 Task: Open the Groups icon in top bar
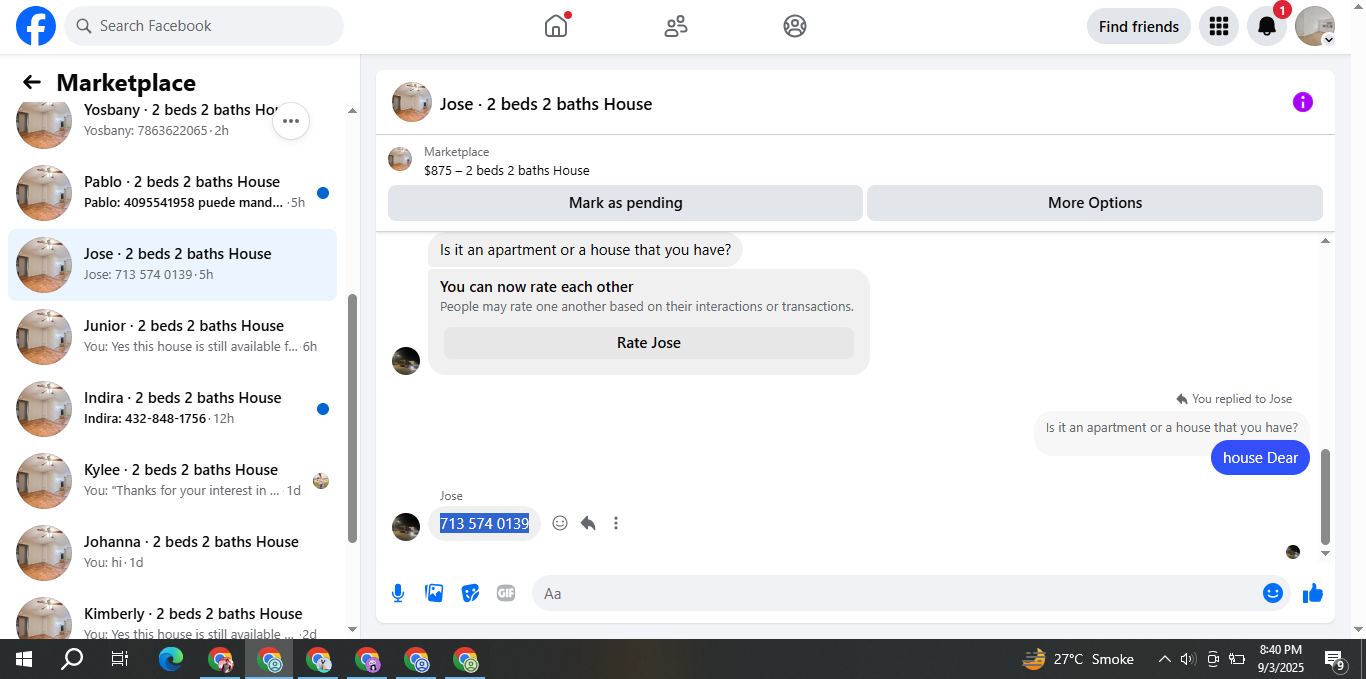795,26
